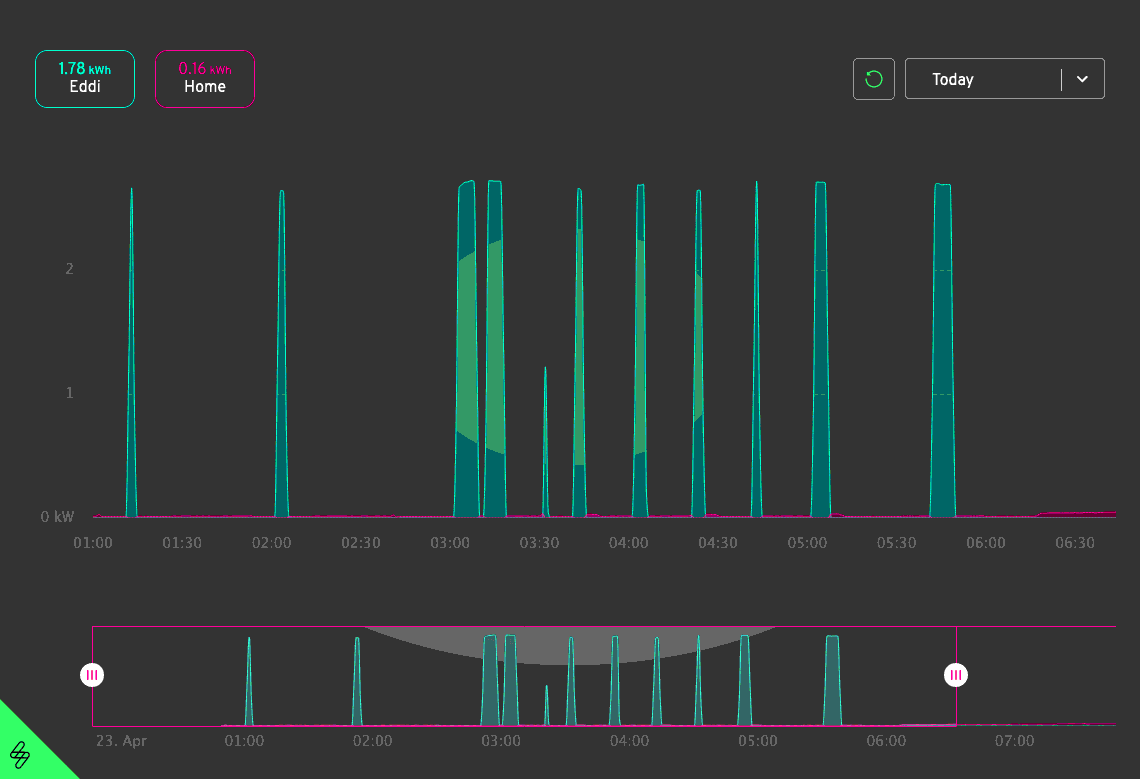
Task: Click the short 1 kW spike near 03:30
Action: click(x=545, y=450)
